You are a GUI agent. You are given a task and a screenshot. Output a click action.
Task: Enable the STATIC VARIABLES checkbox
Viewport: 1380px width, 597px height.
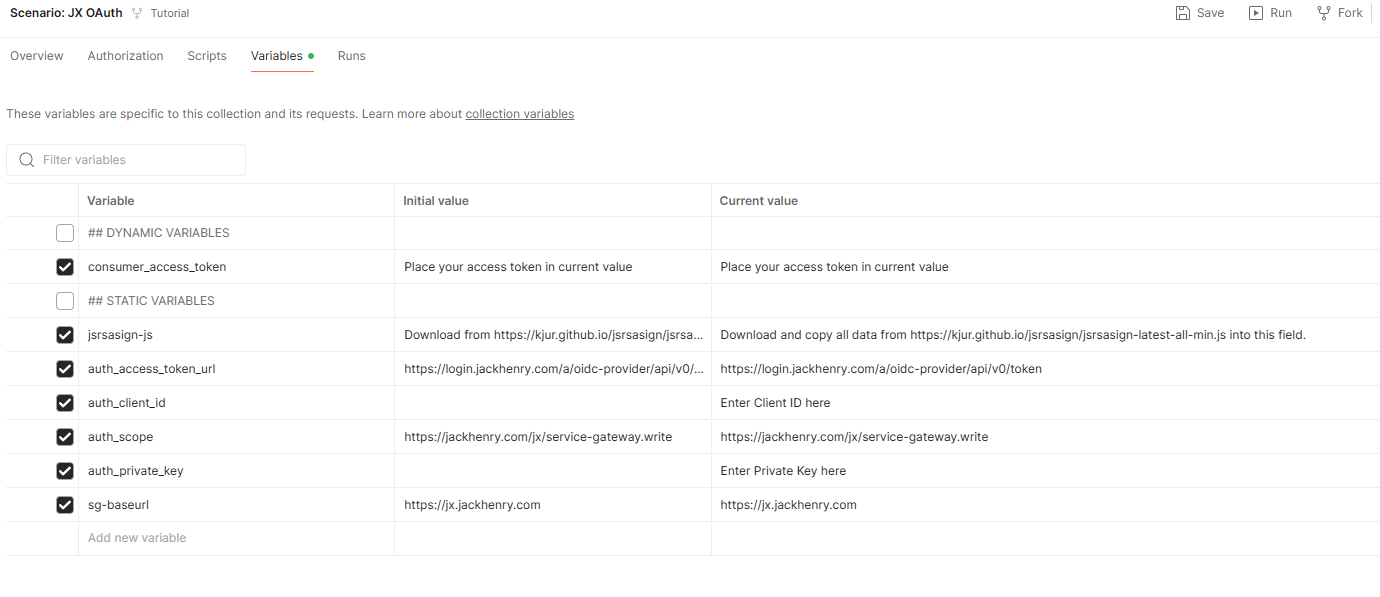coord(65,300)
